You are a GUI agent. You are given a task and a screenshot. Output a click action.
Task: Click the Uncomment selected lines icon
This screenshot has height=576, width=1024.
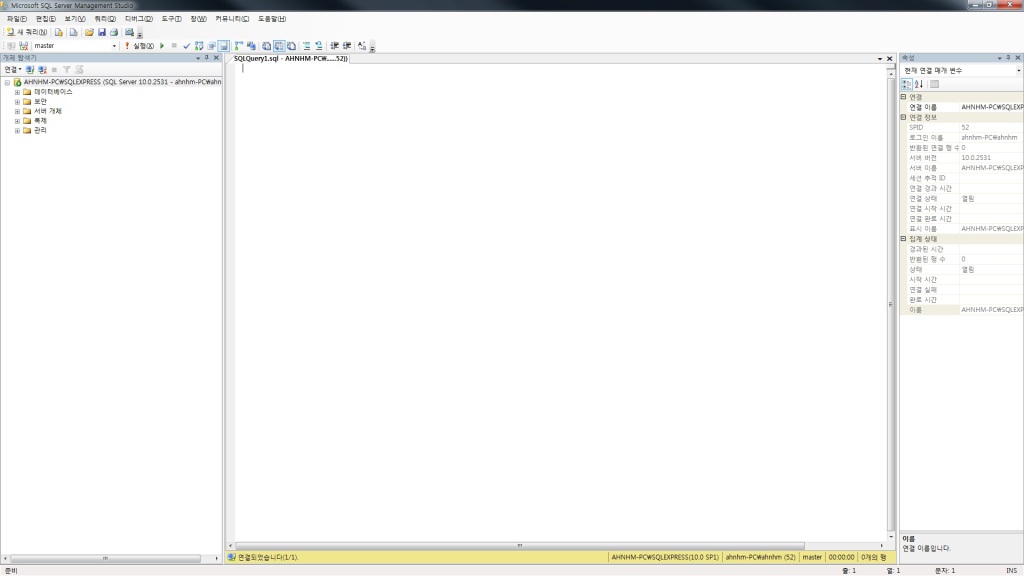319,46
